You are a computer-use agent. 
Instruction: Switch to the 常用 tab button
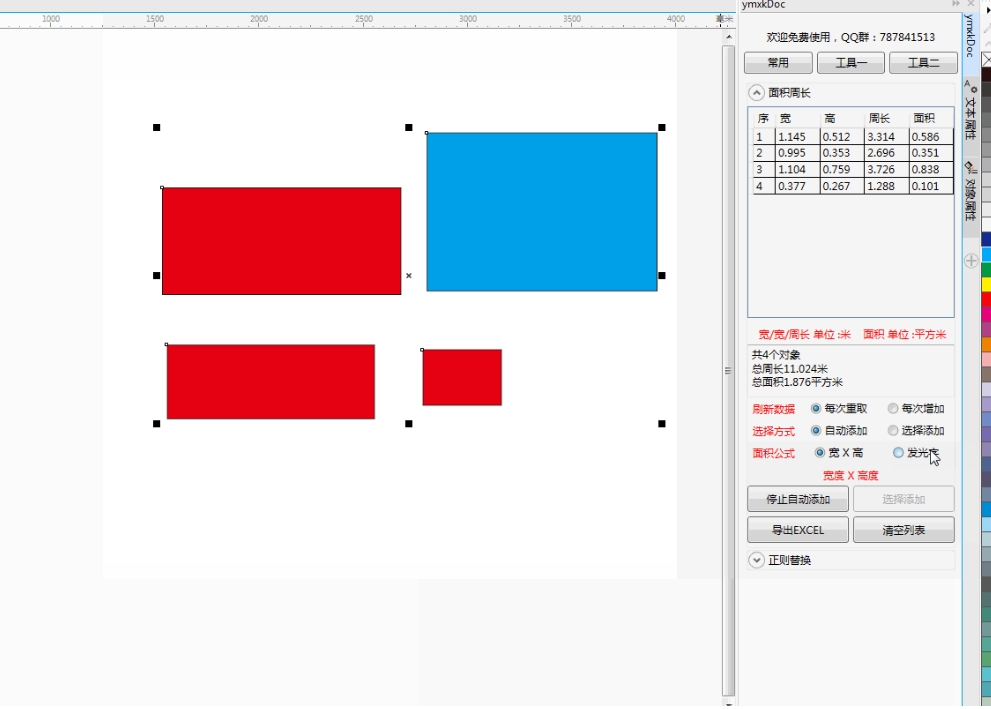pyautogui.click(x=778, y=63)
